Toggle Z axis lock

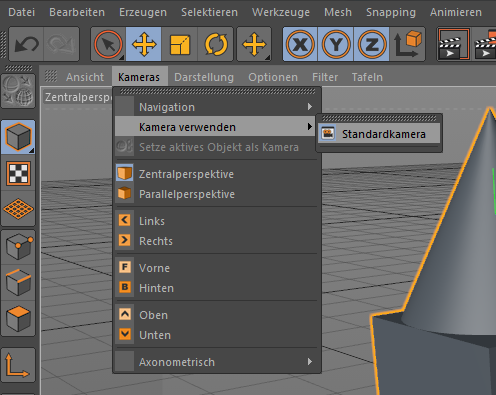[x=372, y=44]
